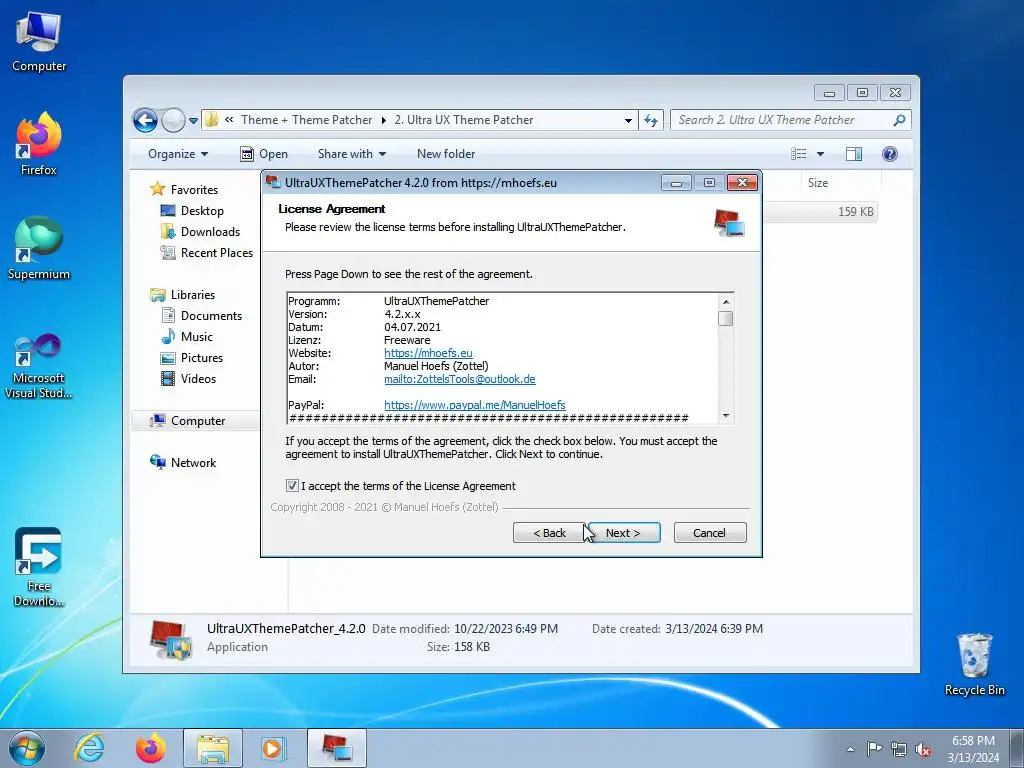Click the Size column header

coord(818,183)
